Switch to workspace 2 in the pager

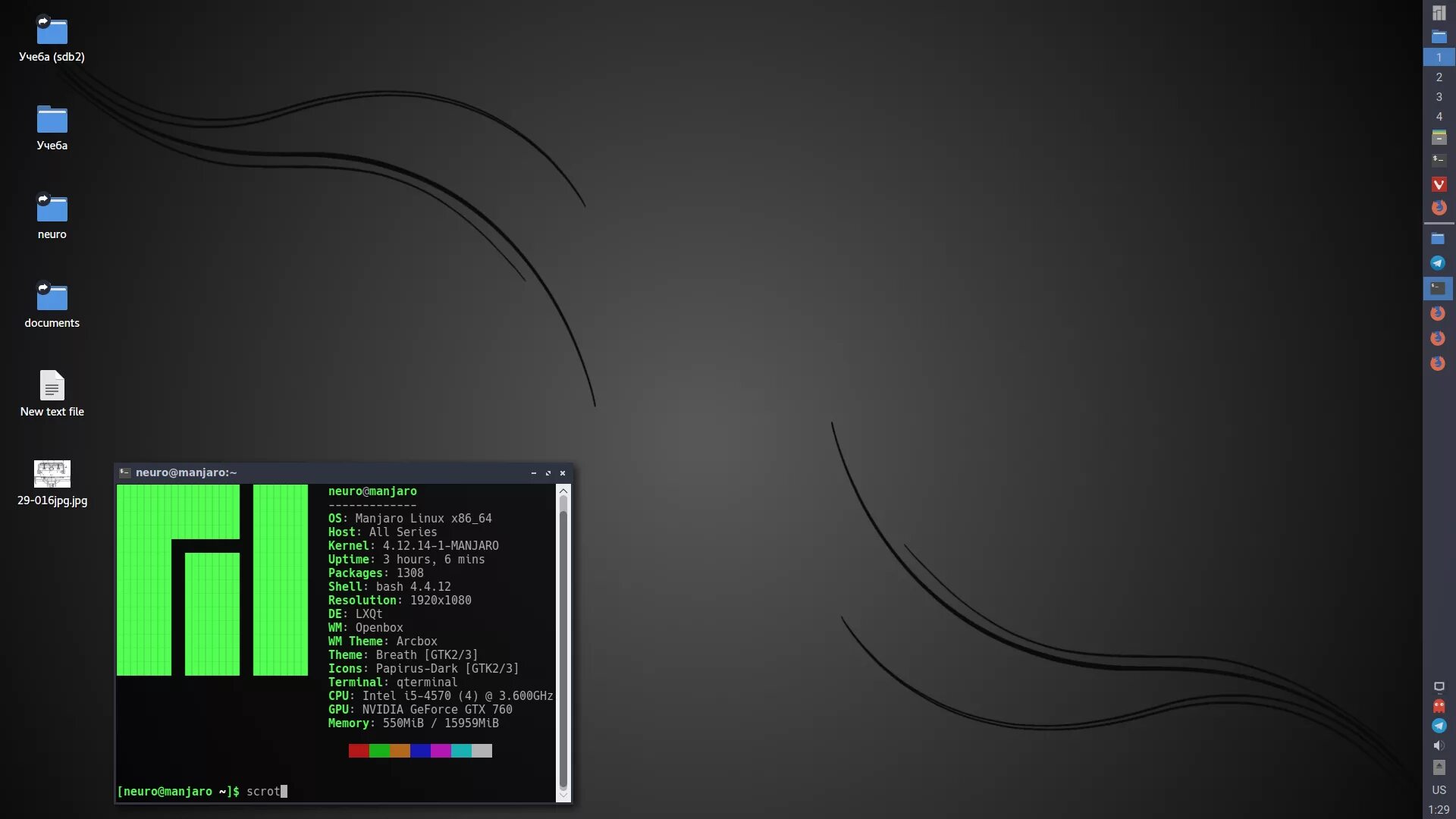click(x=1439, y=77)
